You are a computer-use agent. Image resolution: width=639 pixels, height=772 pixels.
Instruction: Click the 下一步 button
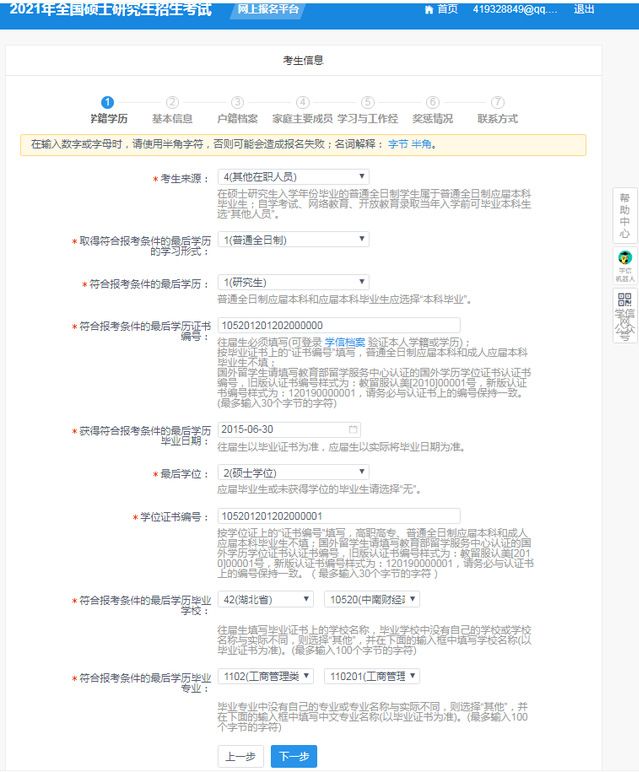294,756
